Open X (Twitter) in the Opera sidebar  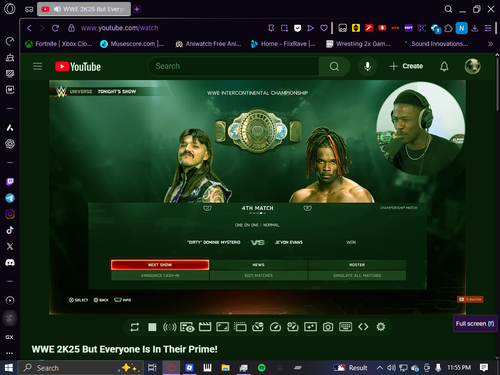[10, 246]
